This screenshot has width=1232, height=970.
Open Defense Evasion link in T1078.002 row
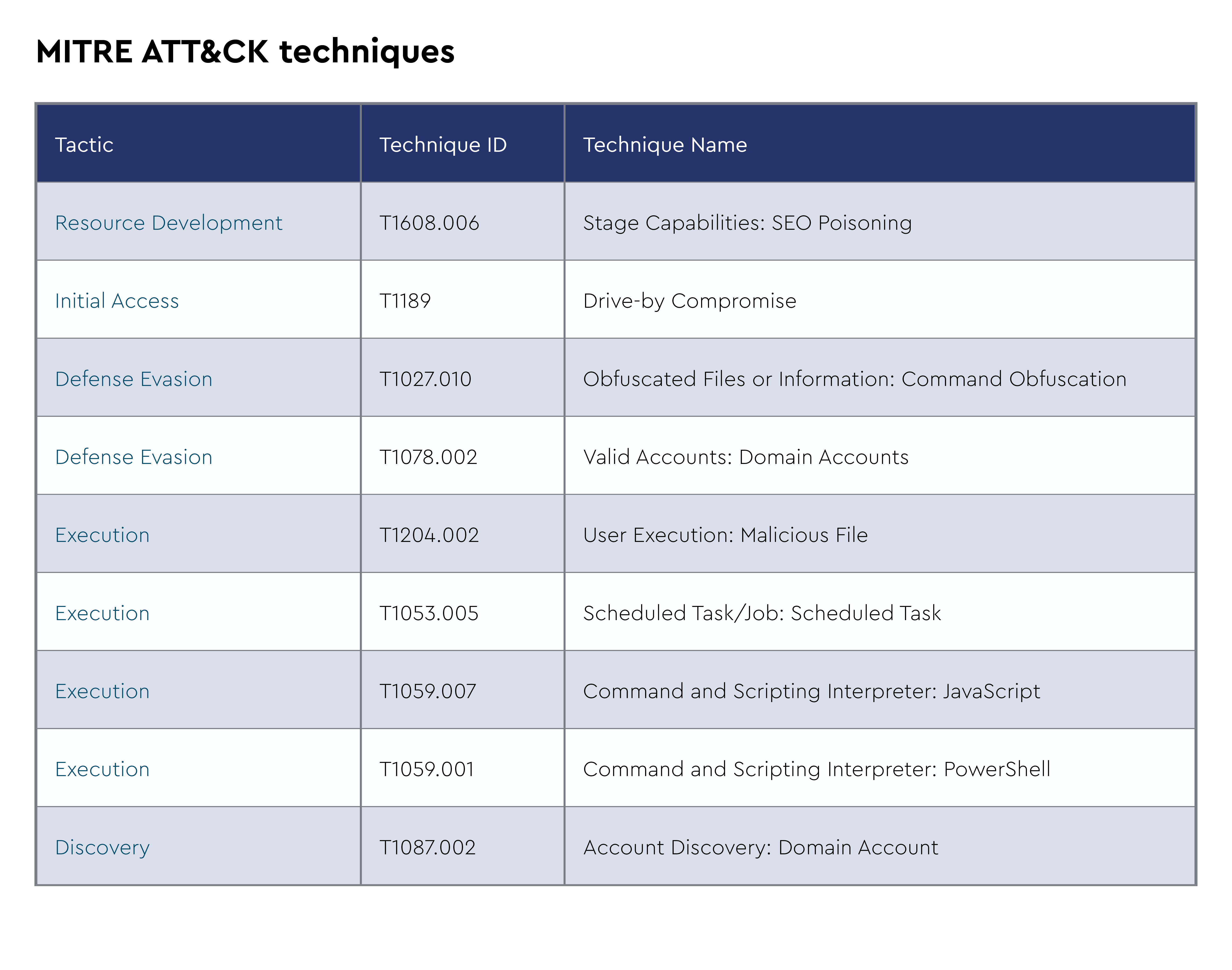(133, 457)
